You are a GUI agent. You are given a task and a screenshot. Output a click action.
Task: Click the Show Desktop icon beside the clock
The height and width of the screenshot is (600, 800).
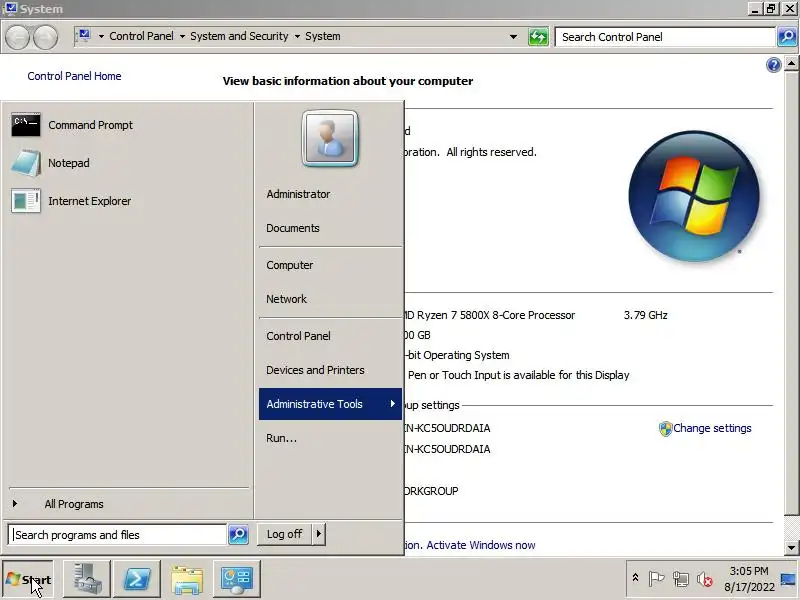point(789,579)
